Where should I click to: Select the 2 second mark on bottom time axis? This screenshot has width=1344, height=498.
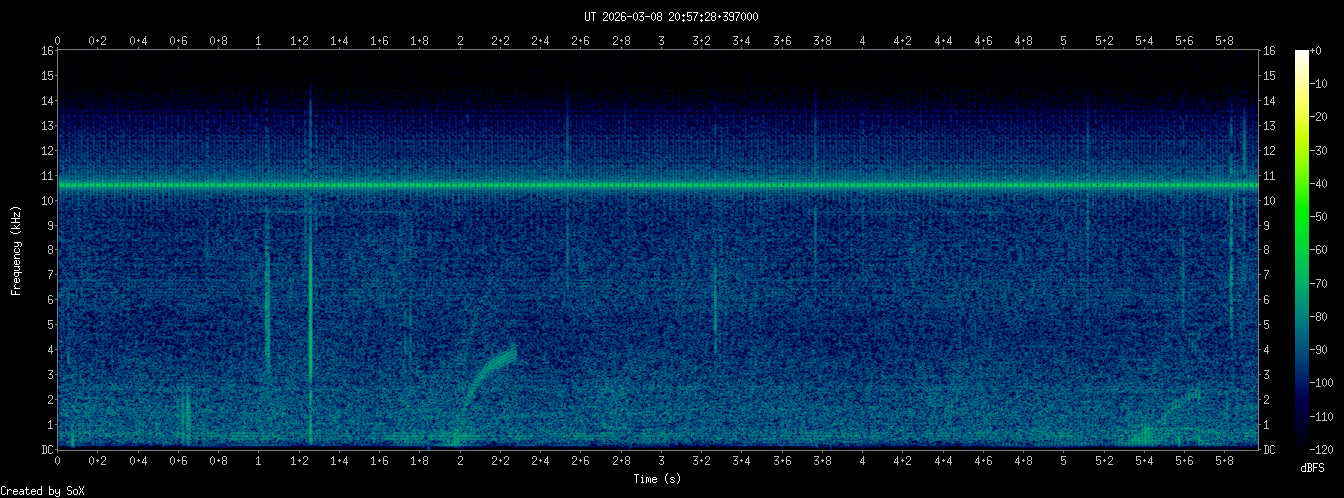pyautogui.click(x=460, y=461)
